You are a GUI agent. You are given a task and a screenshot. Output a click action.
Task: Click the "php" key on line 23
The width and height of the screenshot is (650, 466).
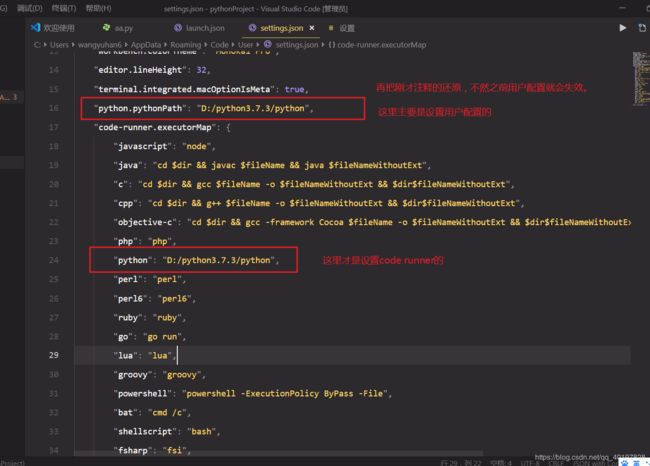(125, 241)
